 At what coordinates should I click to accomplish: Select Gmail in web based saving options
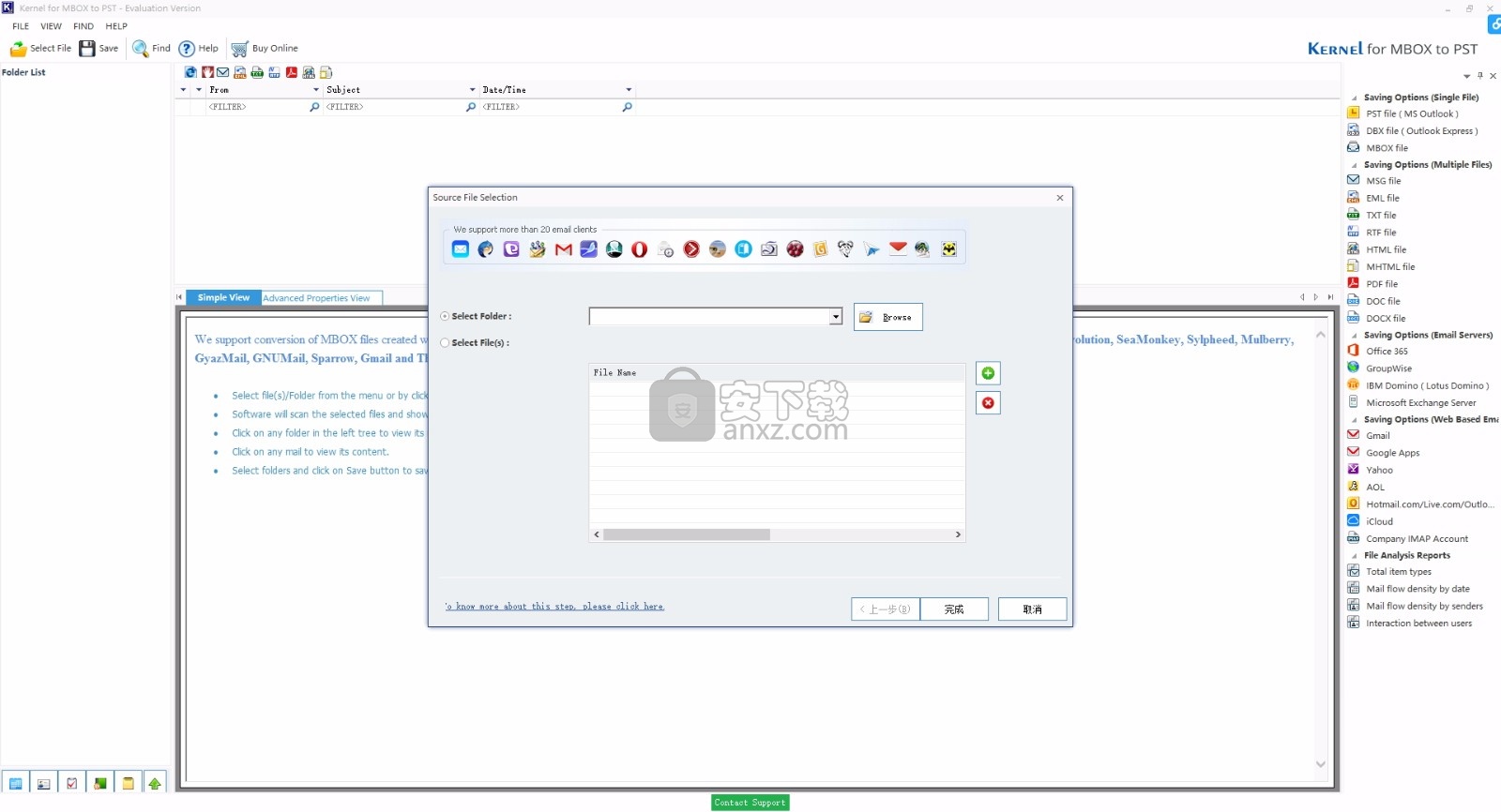click(x=1378, y=436)
